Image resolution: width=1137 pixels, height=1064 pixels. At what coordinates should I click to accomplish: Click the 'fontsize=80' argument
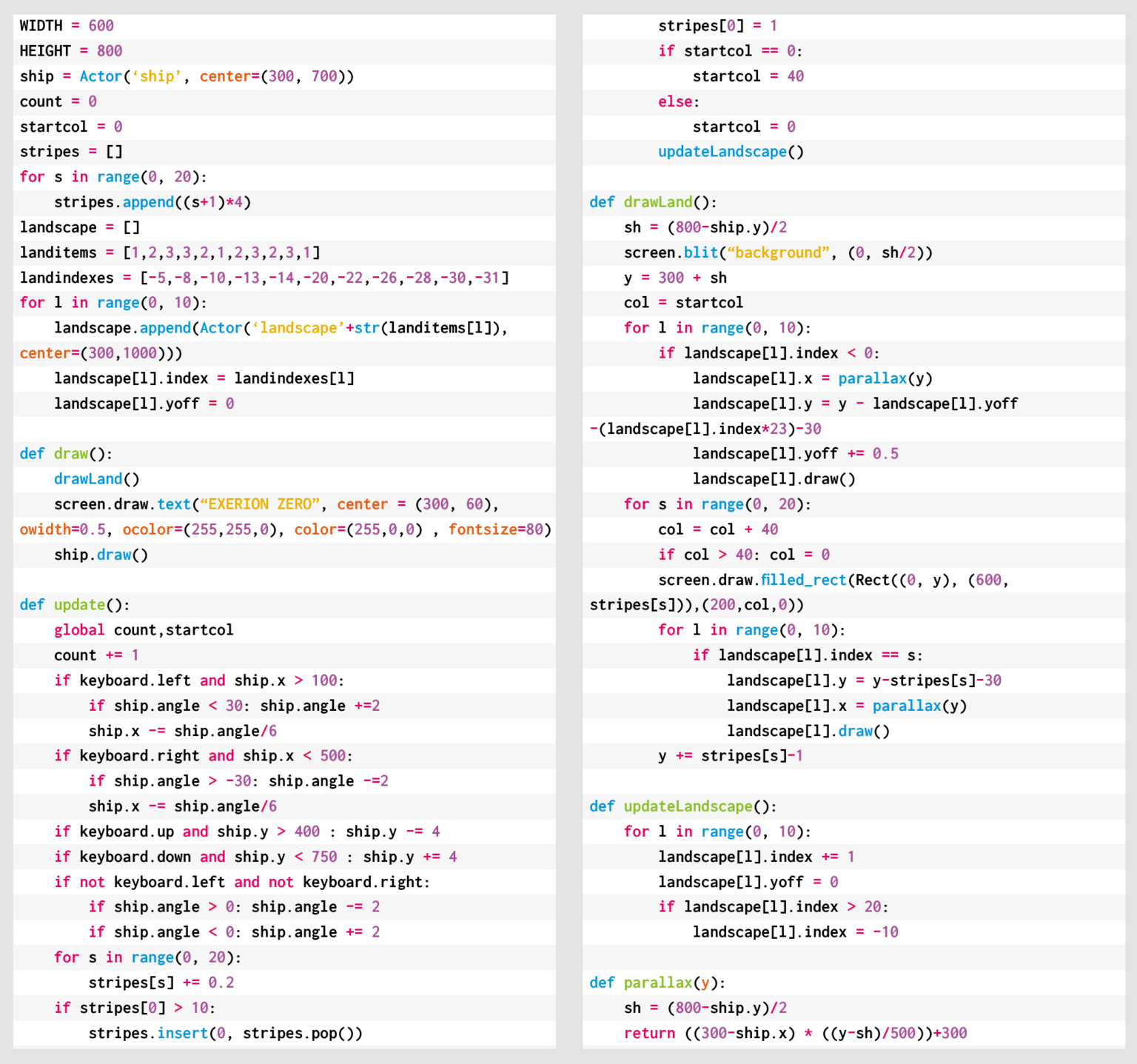[500, 529]
